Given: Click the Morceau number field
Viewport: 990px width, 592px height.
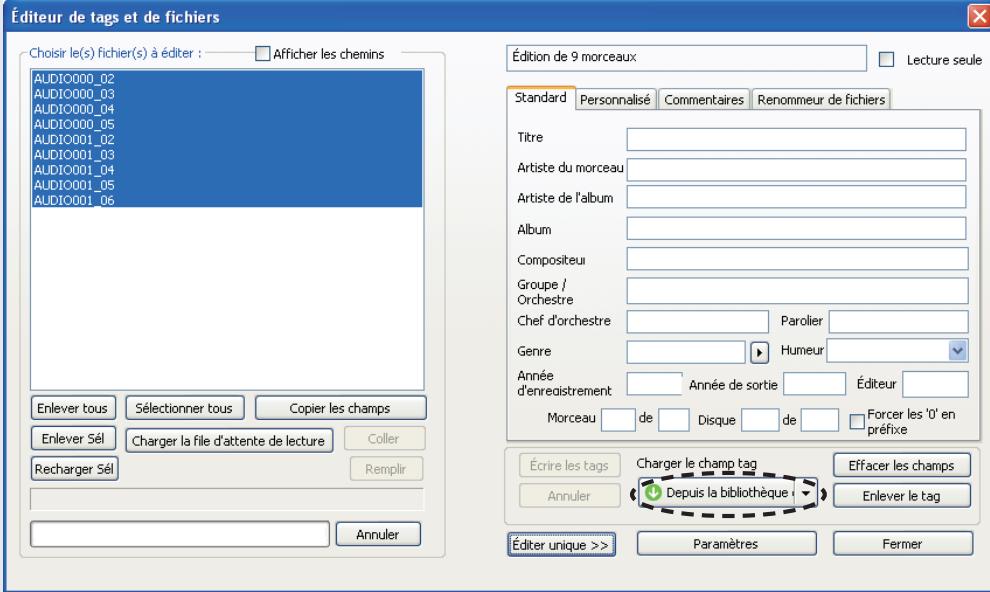Looking at the screenshot, I should point(618,420).
